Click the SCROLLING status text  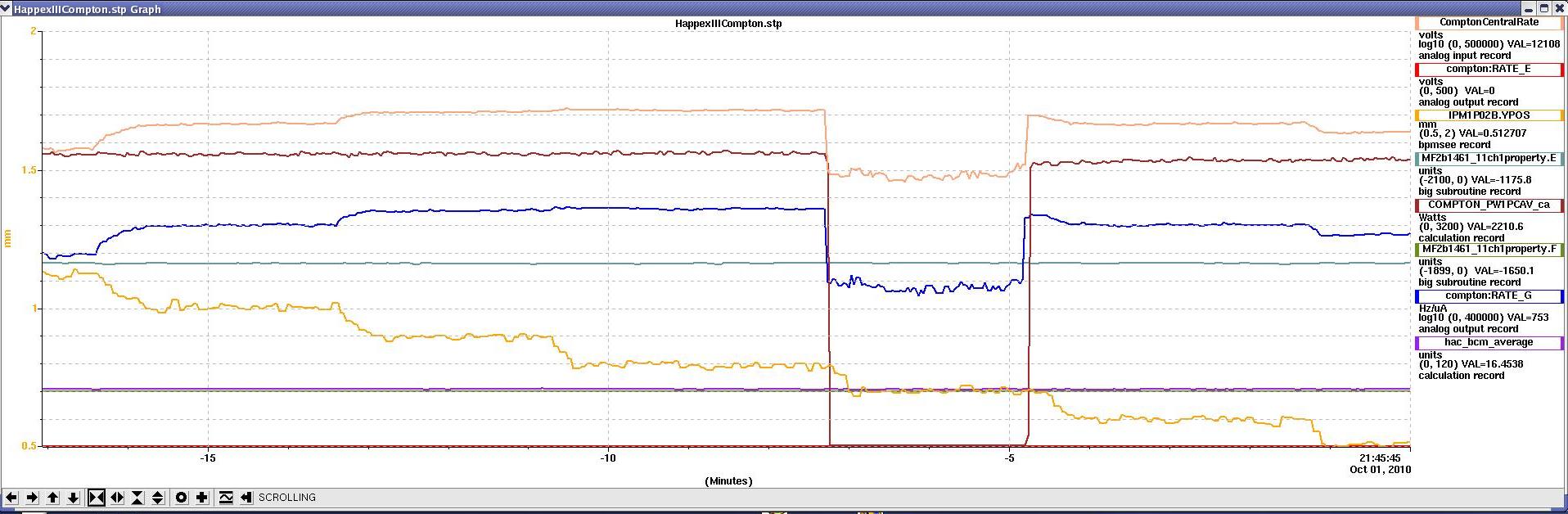pos(287,498)
